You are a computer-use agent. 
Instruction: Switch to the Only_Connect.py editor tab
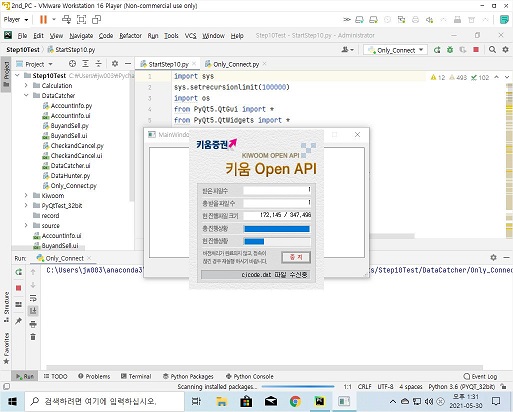236,64
